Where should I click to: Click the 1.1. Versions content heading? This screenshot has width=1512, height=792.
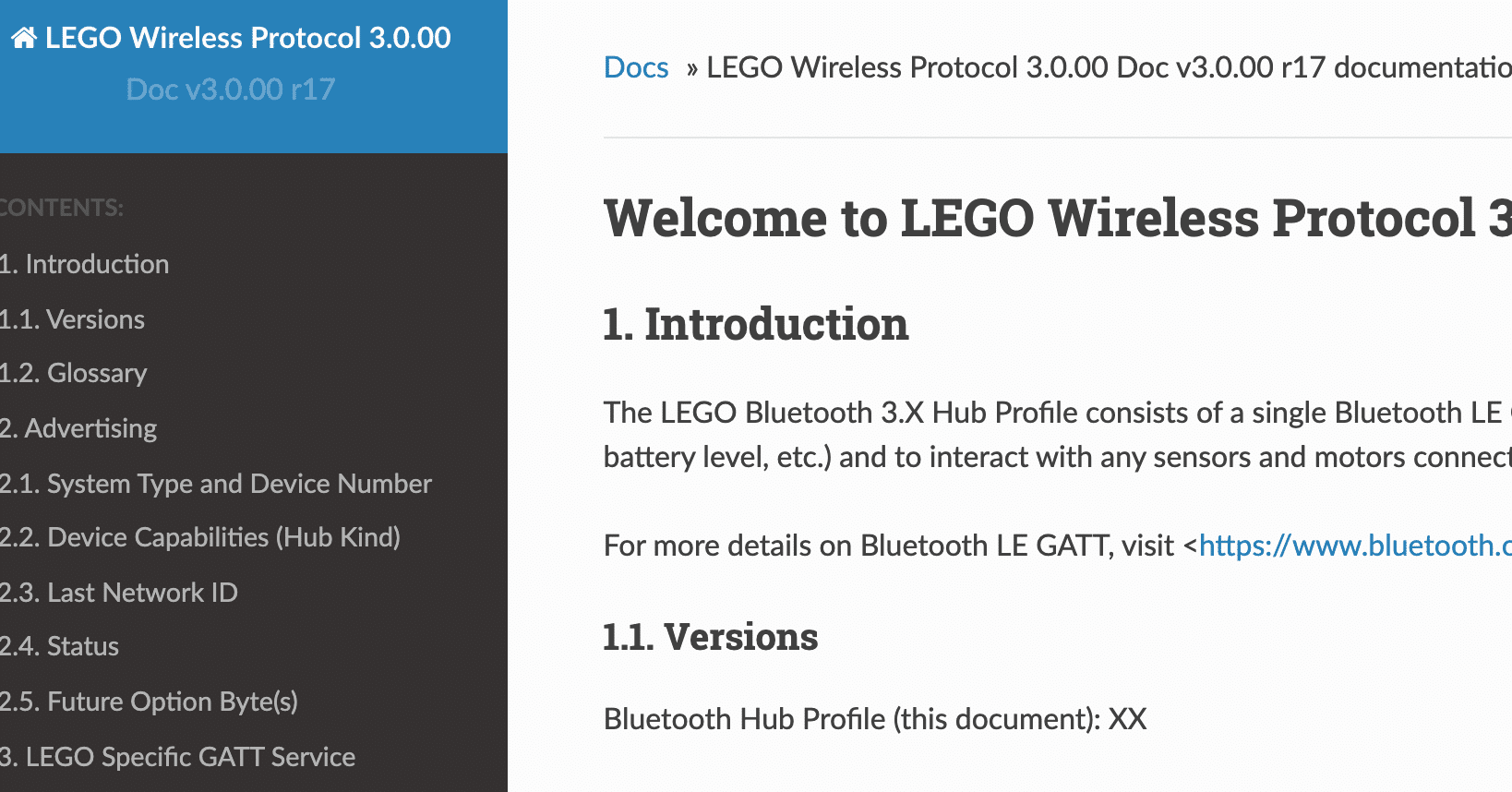coord(711,637)
